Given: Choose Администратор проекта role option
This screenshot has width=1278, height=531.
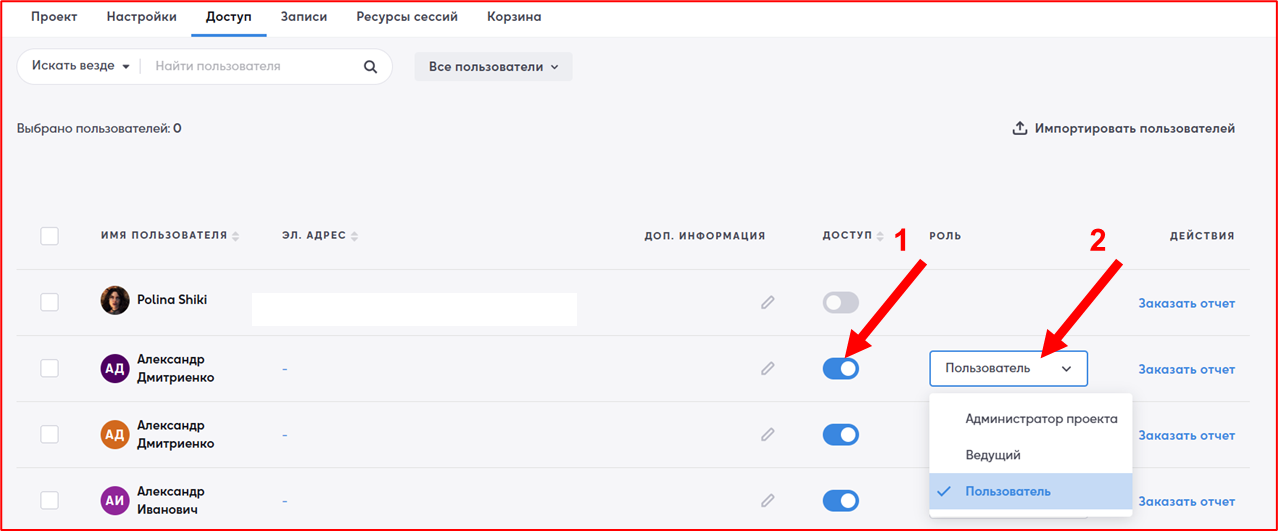Looking at the screenshot, I should pos(1041,419).
